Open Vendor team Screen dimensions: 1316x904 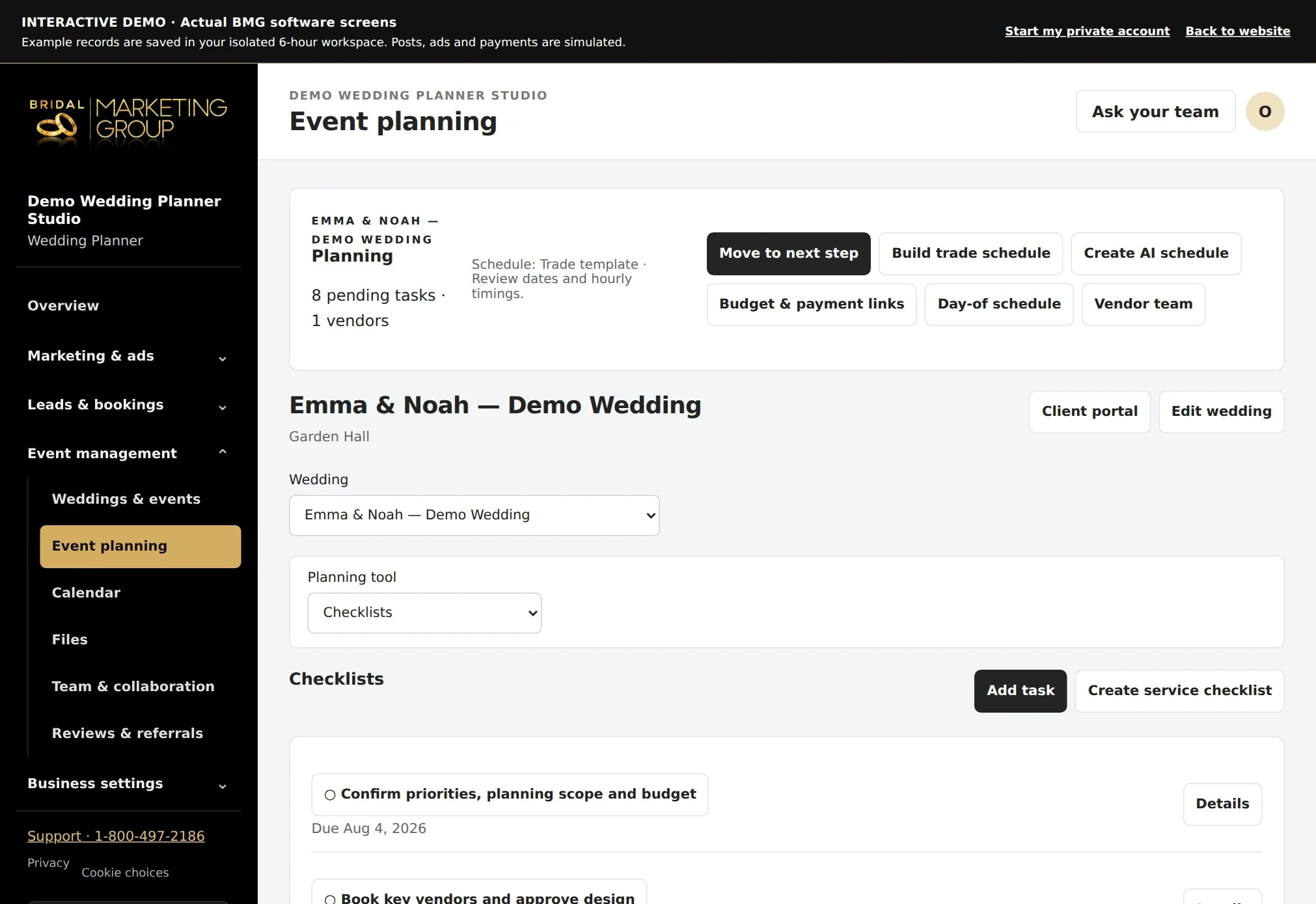1144,305
